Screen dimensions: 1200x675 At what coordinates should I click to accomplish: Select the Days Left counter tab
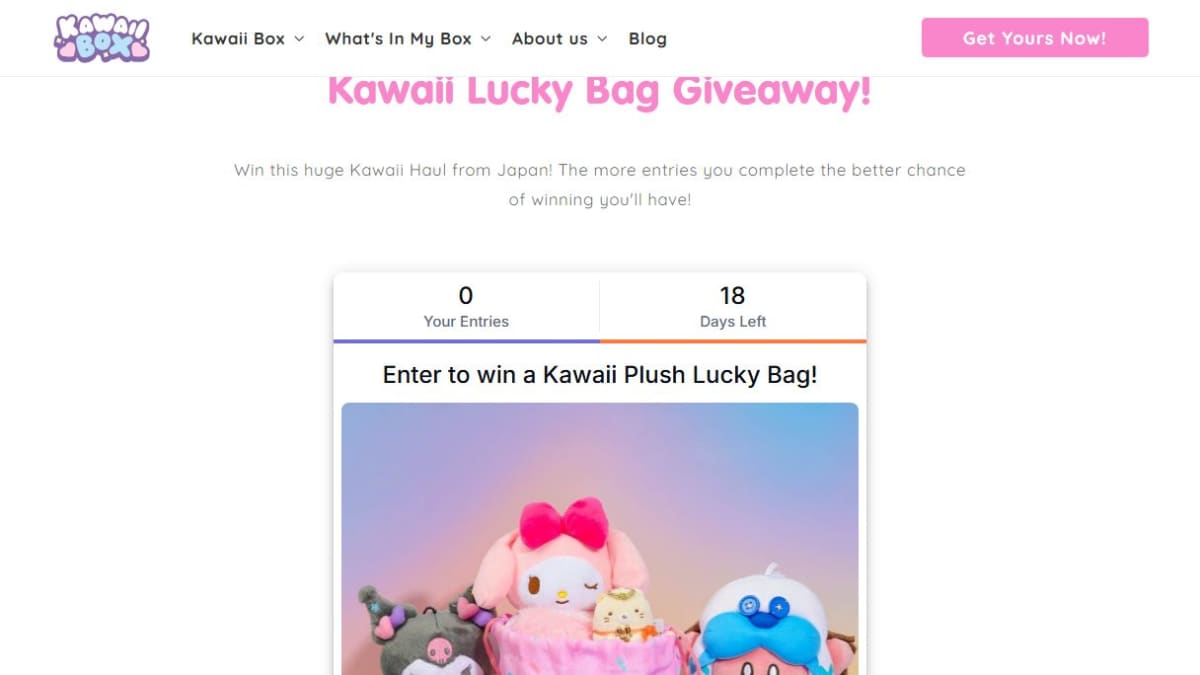[733, 306]
